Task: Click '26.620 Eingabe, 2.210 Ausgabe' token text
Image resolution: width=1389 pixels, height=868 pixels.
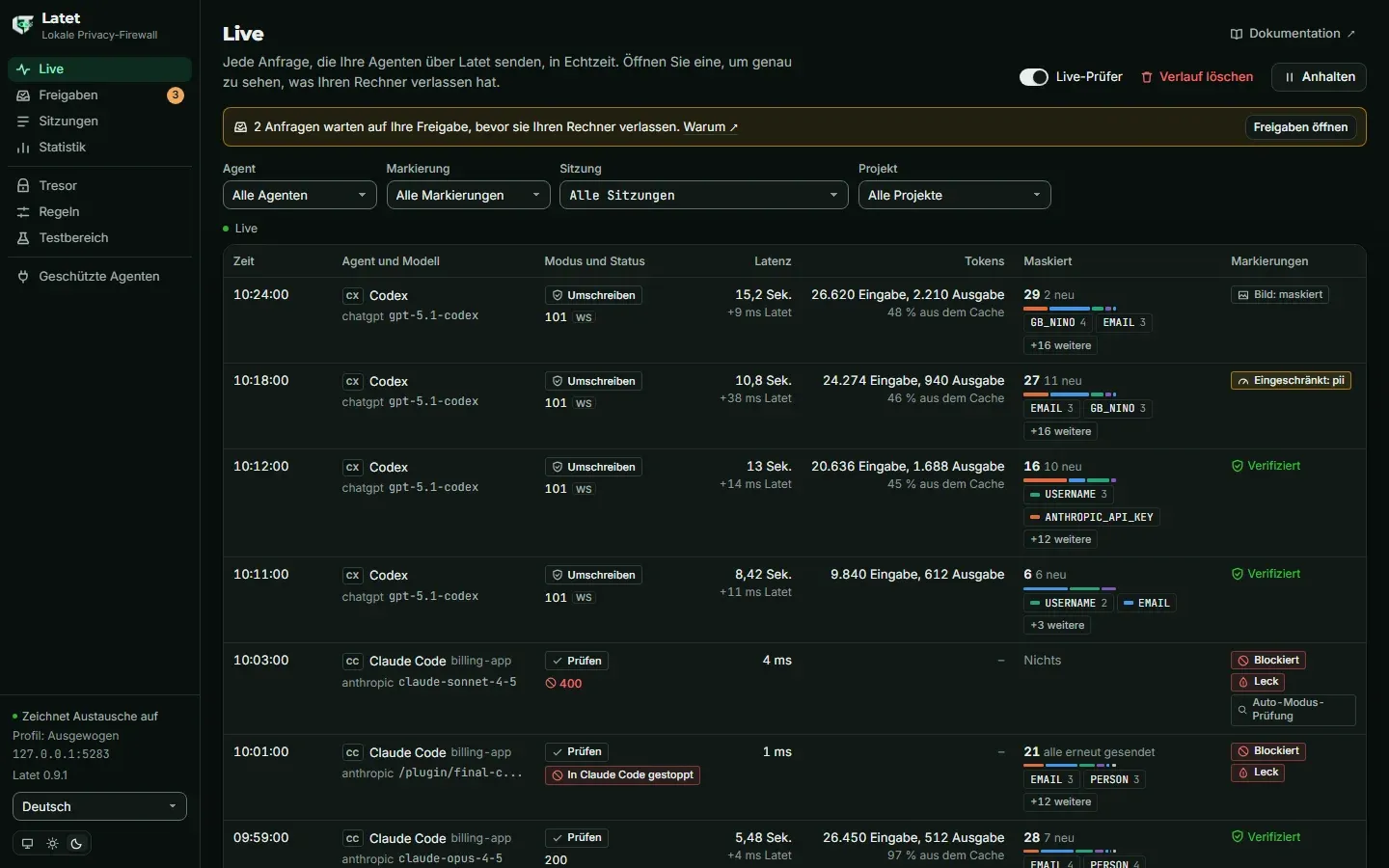Action: [x=908, y=295]
